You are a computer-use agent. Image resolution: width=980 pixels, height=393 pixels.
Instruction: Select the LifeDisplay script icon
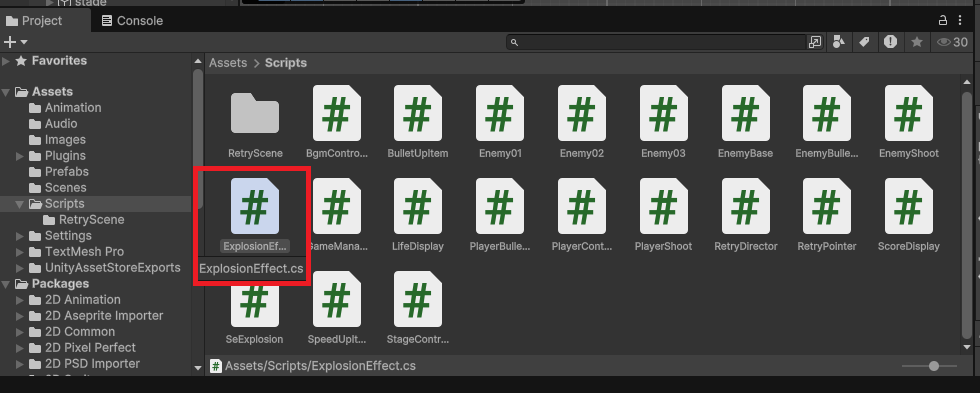coord(418,206)
